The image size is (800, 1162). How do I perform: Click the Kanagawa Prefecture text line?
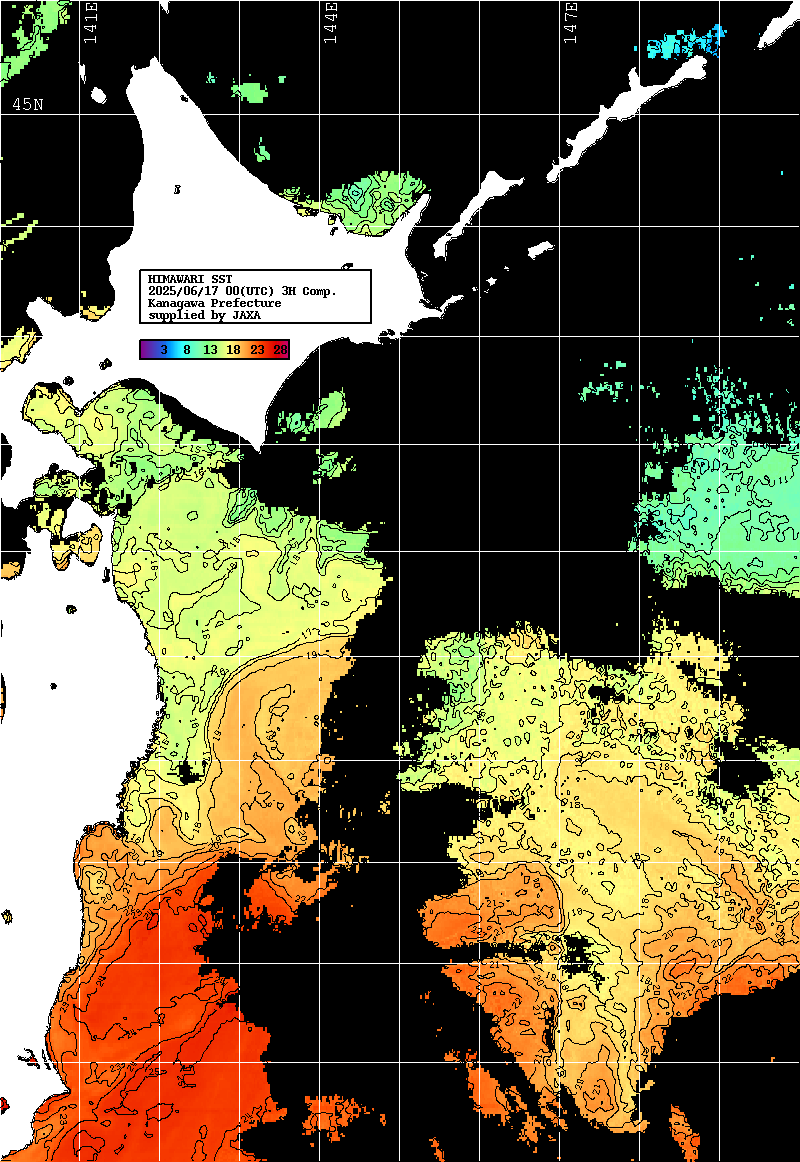(x=214, y=303)
